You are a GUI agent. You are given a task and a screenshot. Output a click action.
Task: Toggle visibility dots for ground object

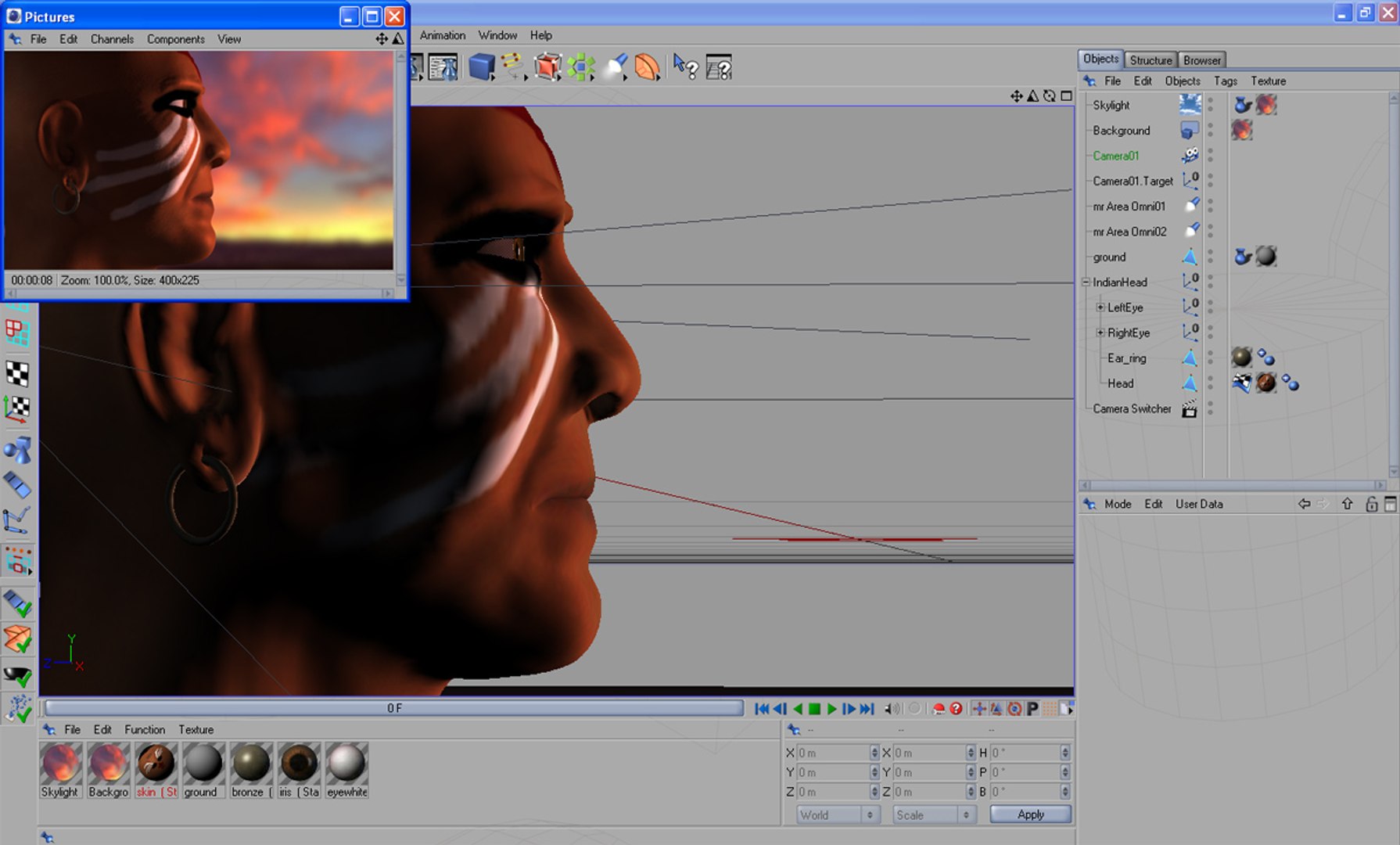coord(1211,257)
